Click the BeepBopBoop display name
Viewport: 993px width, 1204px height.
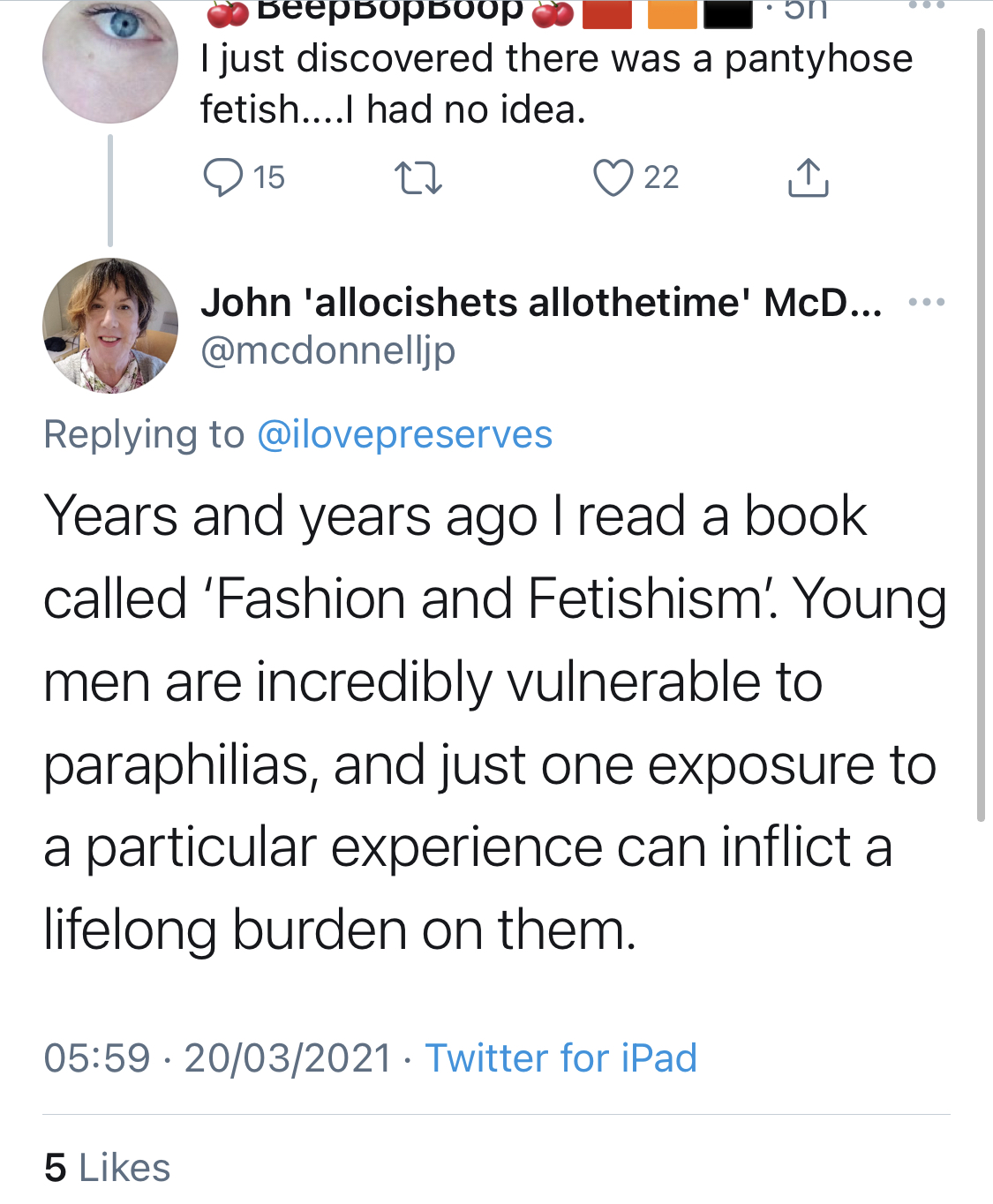(x=389, y=11)
